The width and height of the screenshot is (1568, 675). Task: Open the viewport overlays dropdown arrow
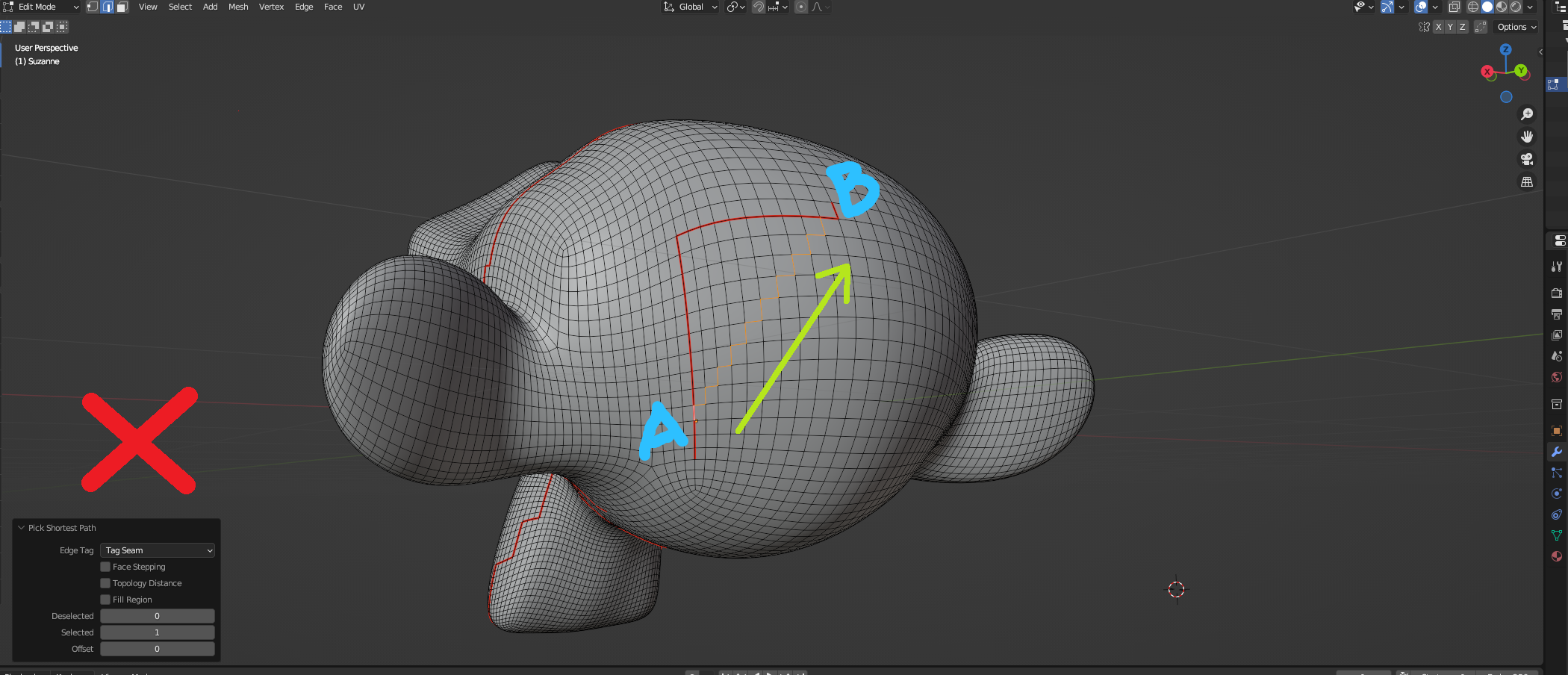pyautogui.click(x=1435, y=7)
